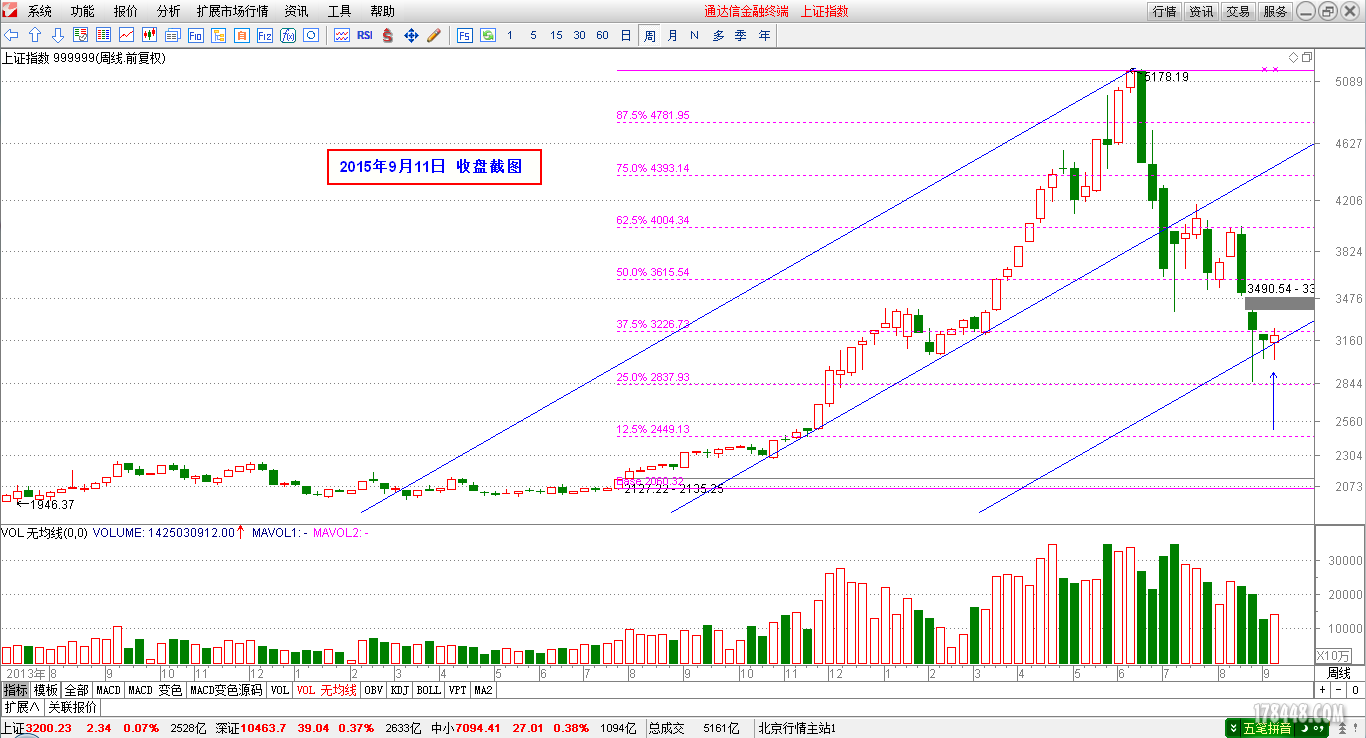Screen dimensions: 1366x738
Task: Open the 系统 menu
Action: pyautogui.click(x=40, y=12)
